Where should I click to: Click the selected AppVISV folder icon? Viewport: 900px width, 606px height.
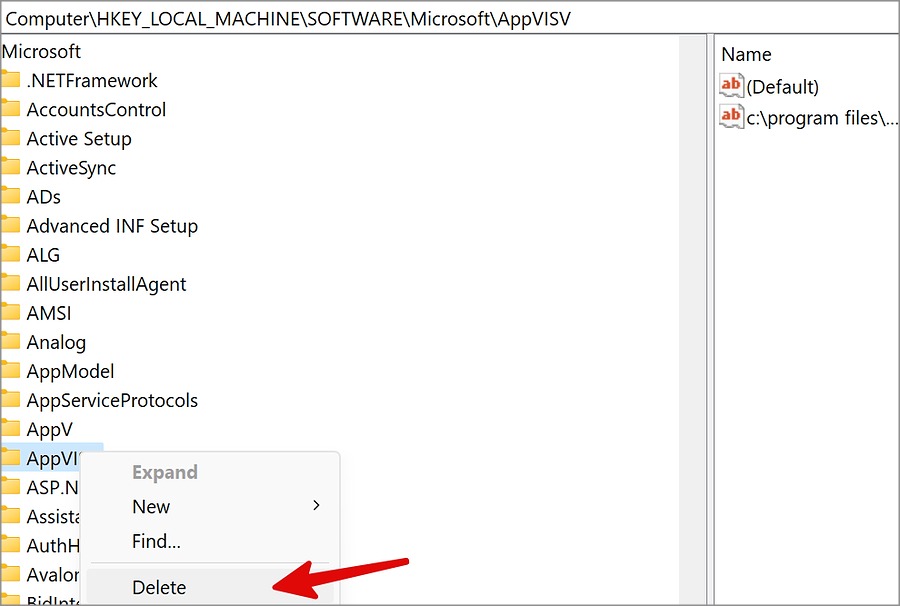click(10, 457)
